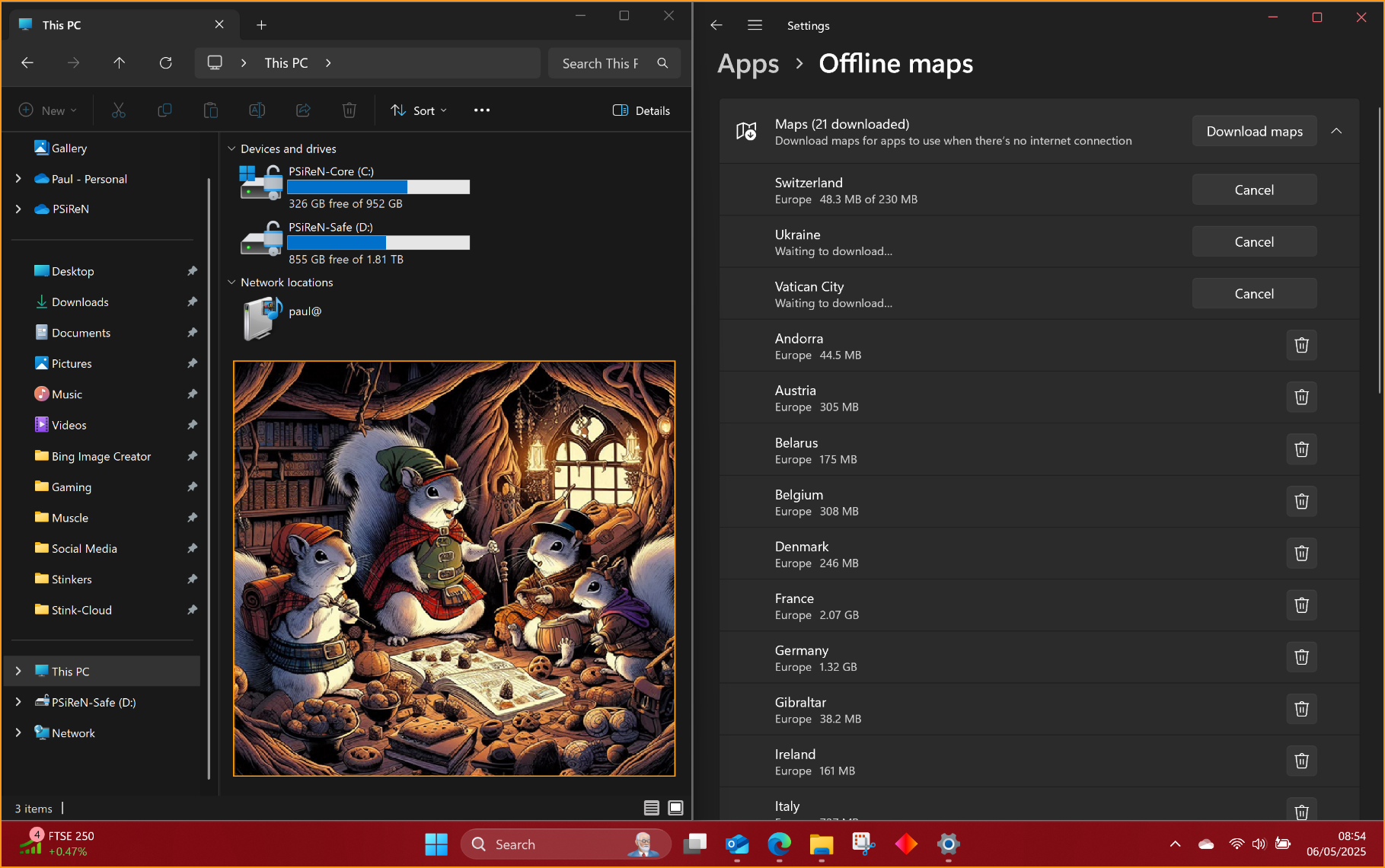Refresh the This PC view
Screen dimensions: 1385x868
tap(165, 63)
